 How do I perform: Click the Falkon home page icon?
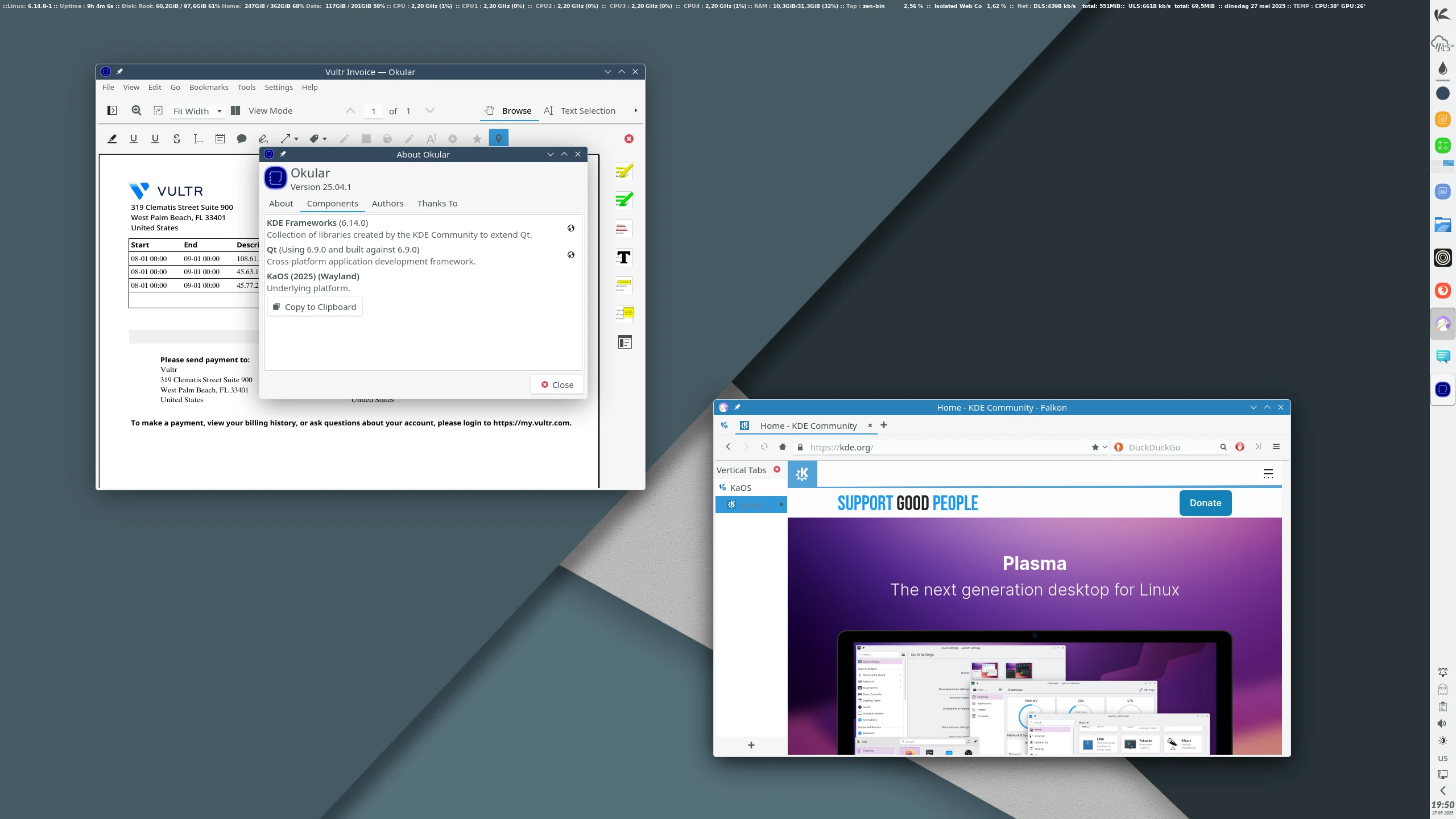click(783, 447)
